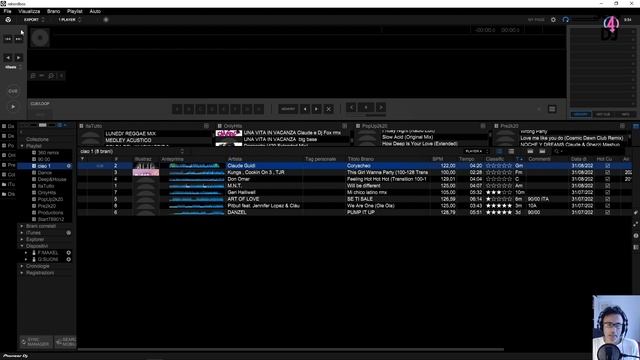The height and width of the screenshot is (360, 640).
Task: Skip to the next track
Action: (x=18, y=39)
